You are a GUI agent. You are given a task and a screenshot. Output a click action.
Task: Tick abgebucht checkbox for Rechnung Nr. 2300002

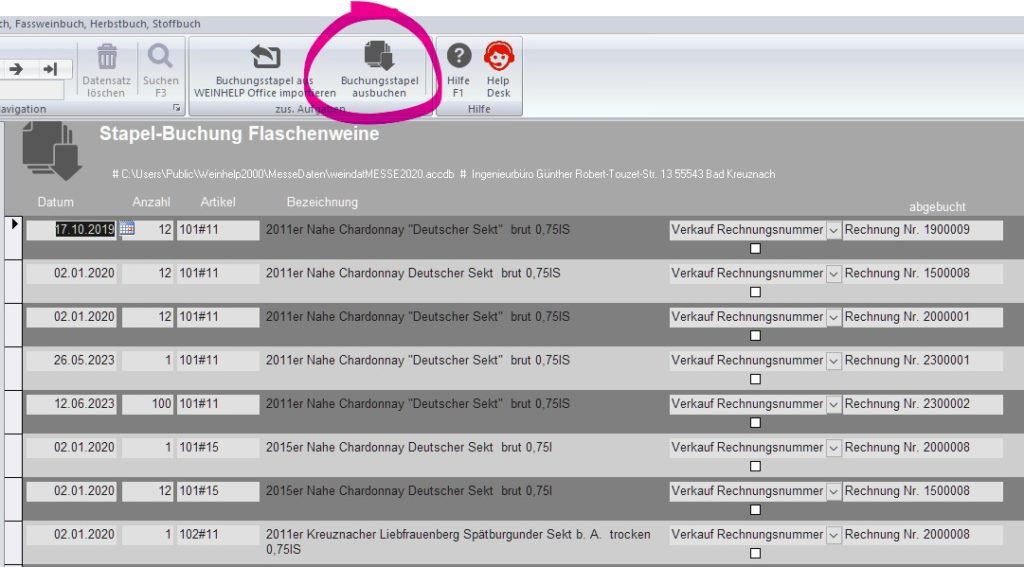[x=755, y=423]
